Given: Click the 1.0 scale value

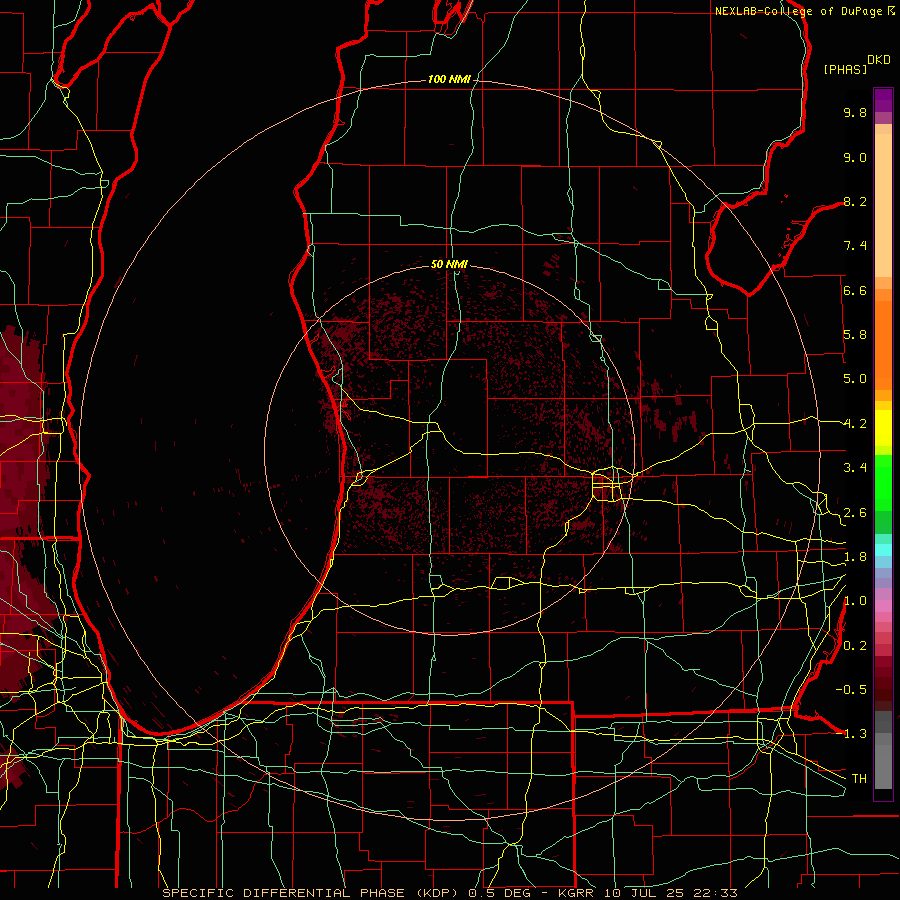Looking at the screenshot, I should click(855, 601).
